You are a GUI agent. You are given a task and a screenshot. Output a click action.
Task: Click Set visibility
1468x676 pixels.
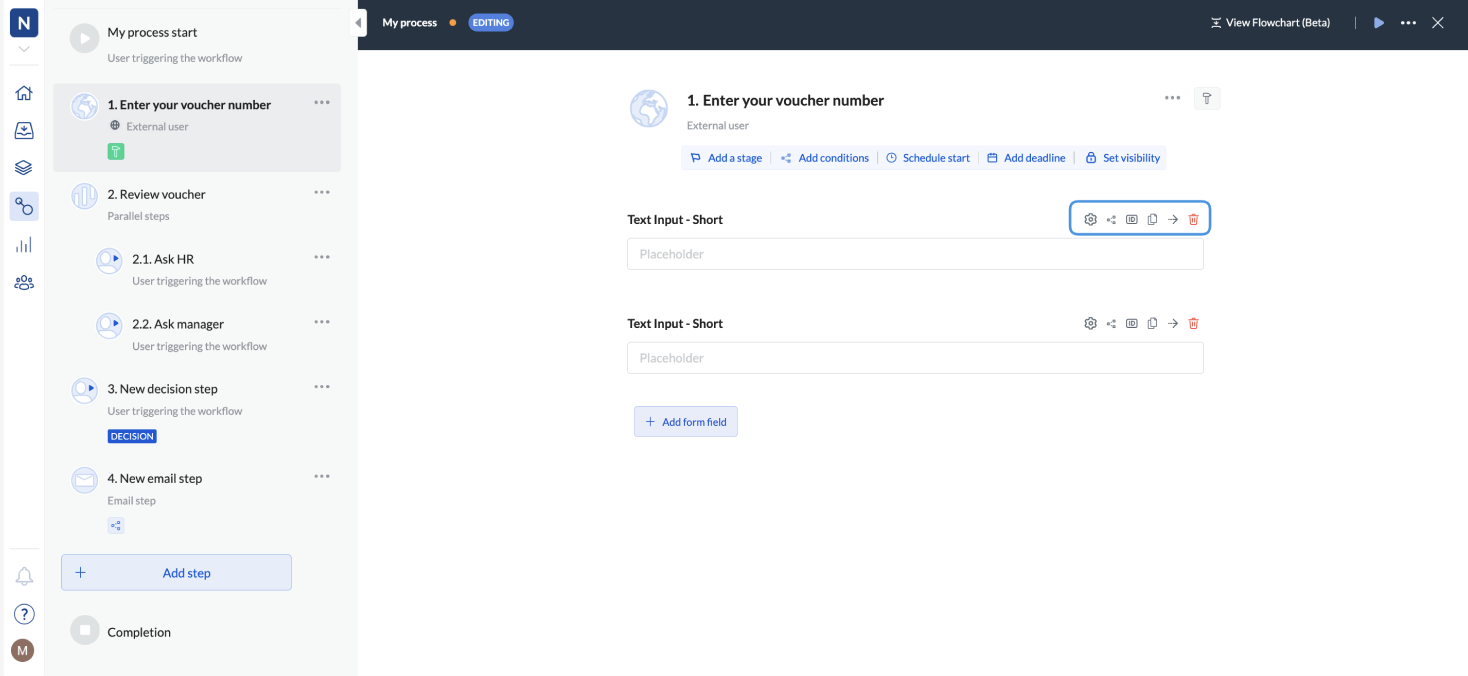(x=1123, y=158)
